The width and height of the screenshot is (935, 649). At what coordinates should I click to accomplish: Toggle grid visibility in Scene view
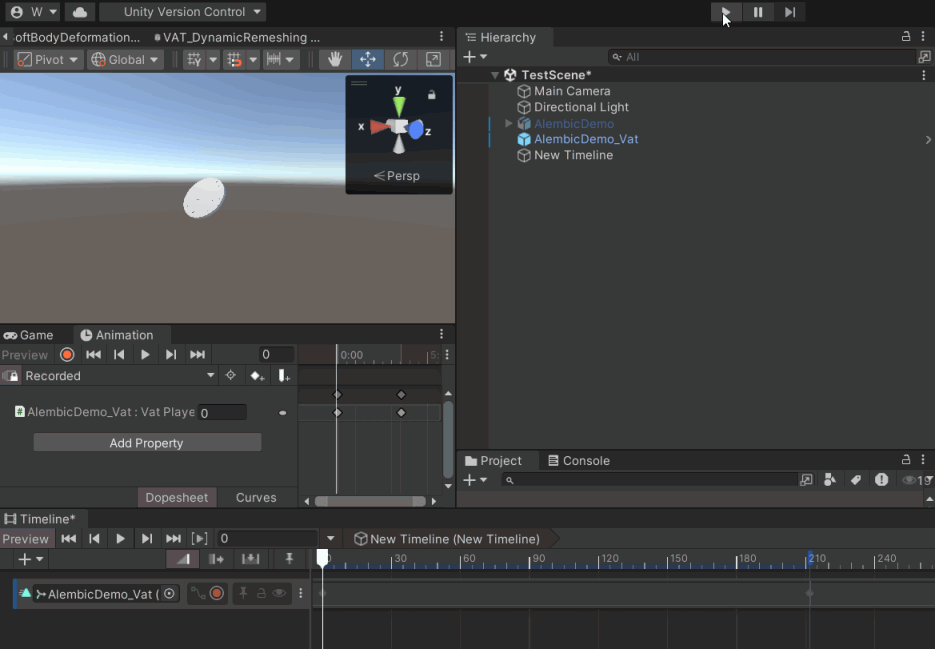[x=194, y=60]
